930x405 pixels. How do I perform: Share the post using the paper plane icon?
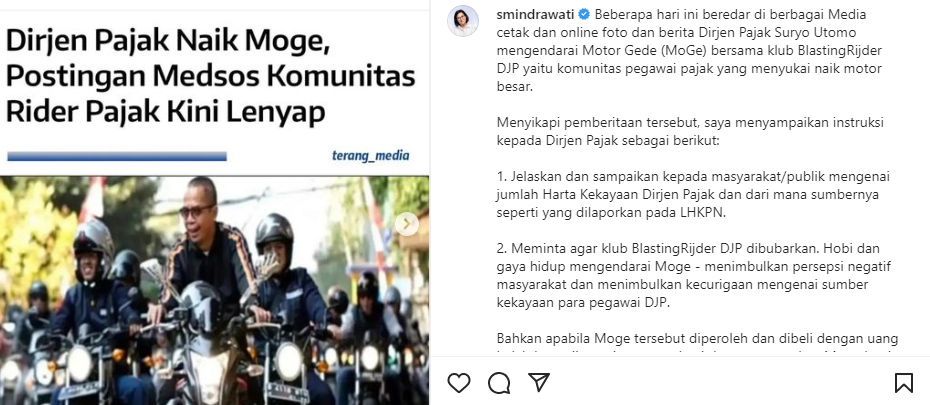539,382
